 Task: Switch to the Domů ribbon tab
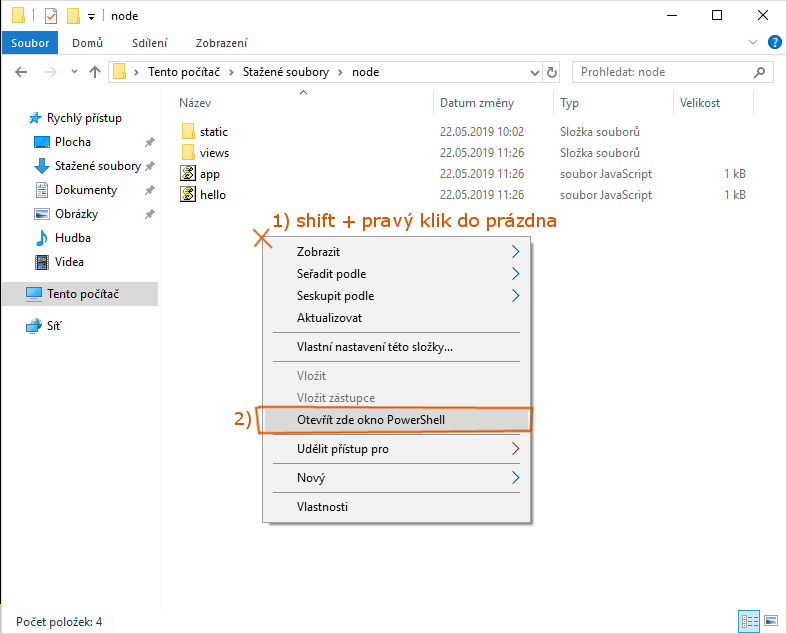tap(87, 43)
